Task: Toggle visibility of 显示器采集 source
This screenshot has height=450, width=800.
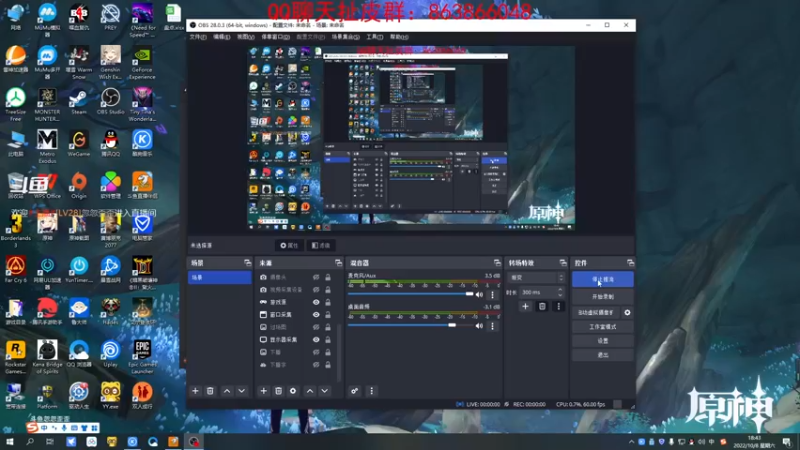Action: pos(316,339)
